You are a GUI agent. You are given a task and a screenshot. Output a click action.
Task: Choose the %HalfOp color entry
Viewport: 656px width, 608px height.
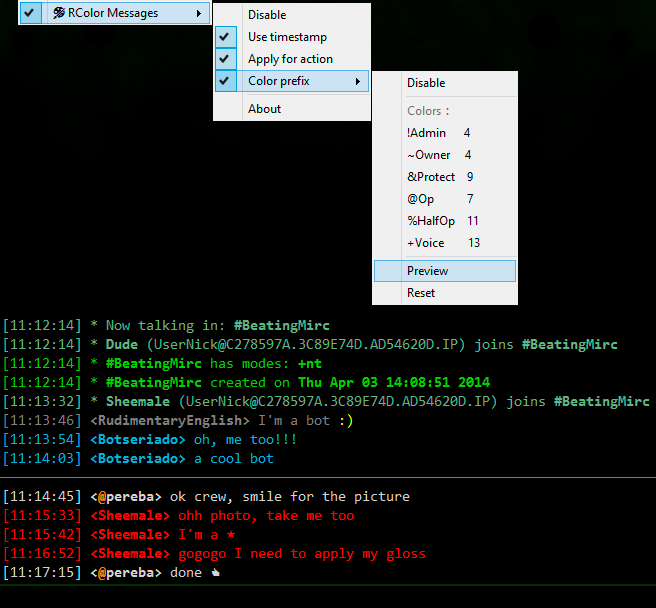[x=445, y=221]
